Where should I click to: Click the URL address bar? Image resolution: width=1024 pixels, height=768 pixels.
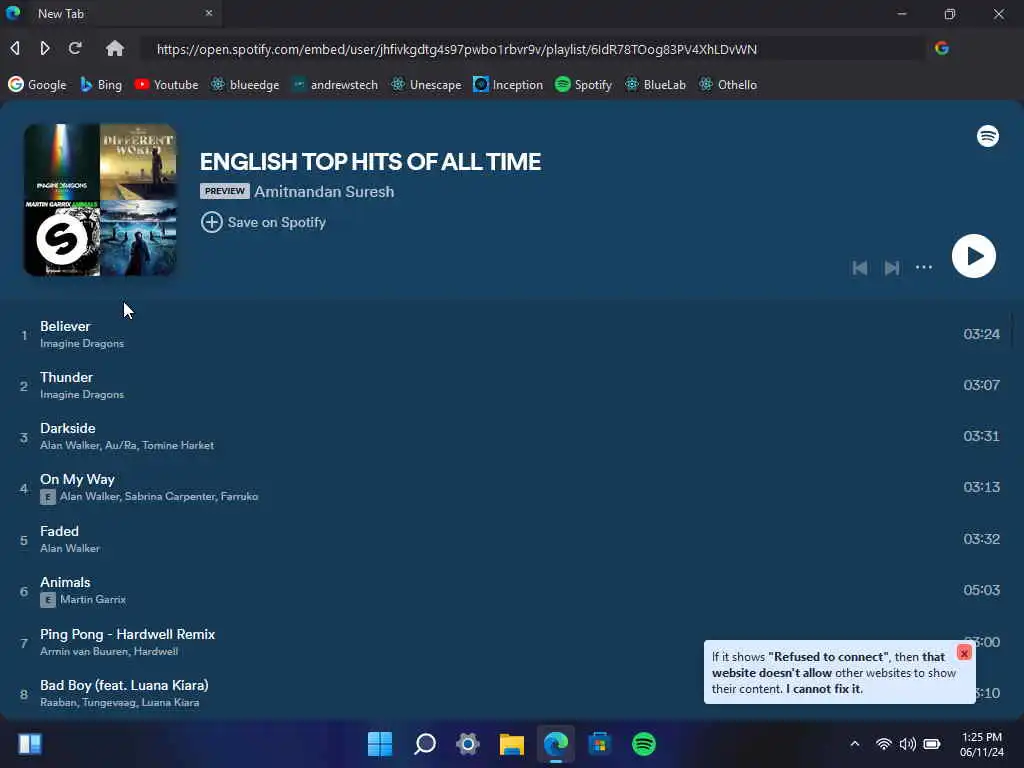(x=532, y=49)
